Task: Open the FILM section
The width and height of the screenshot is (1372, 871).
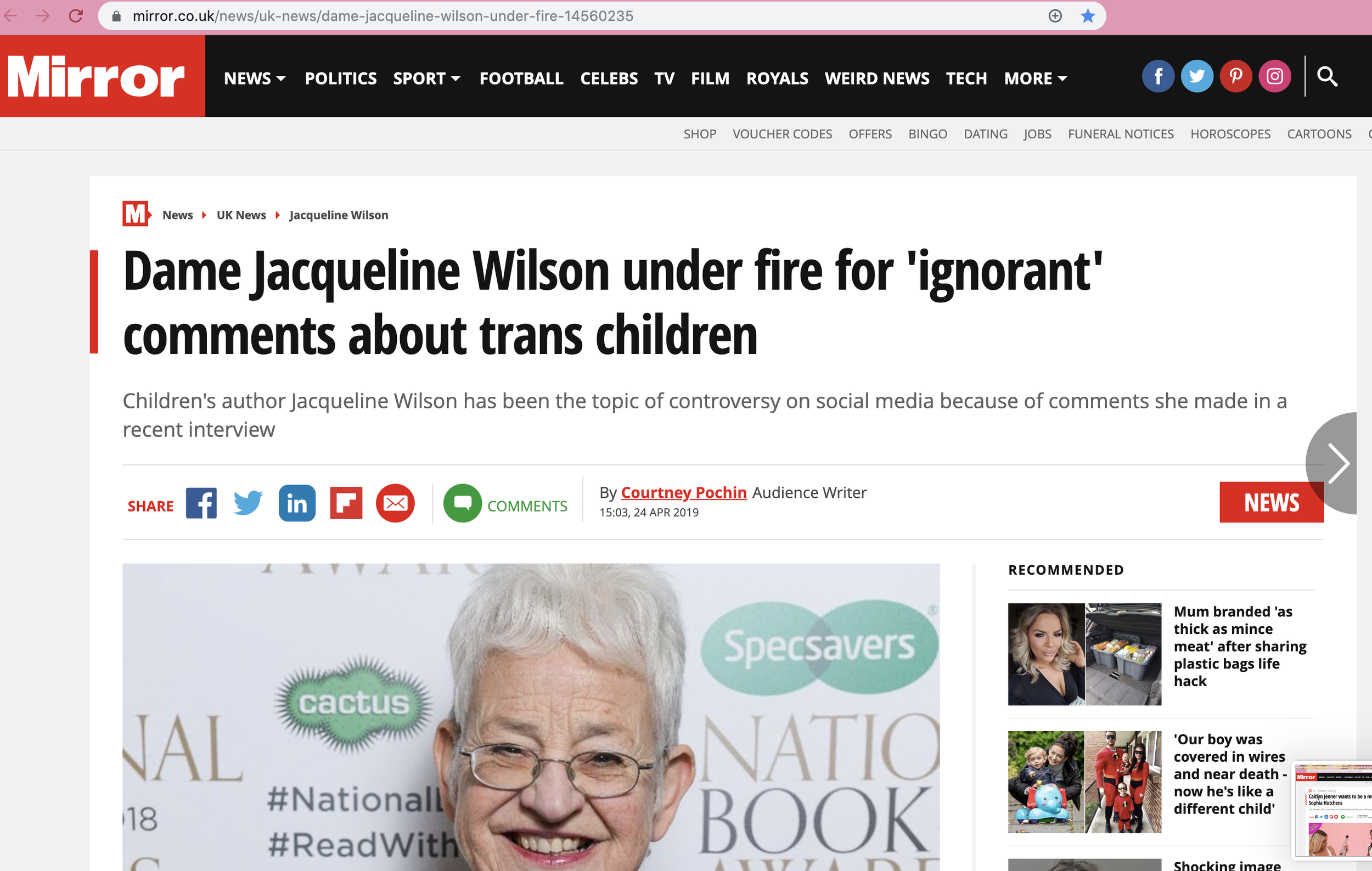Action: click(710, 78)
